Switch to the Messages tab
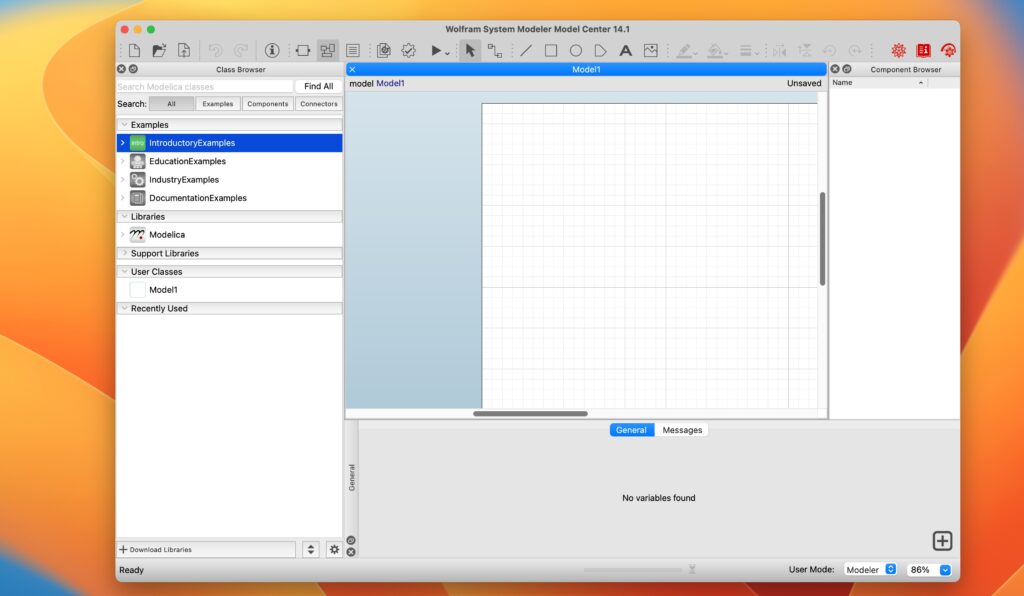 (682, 429)
